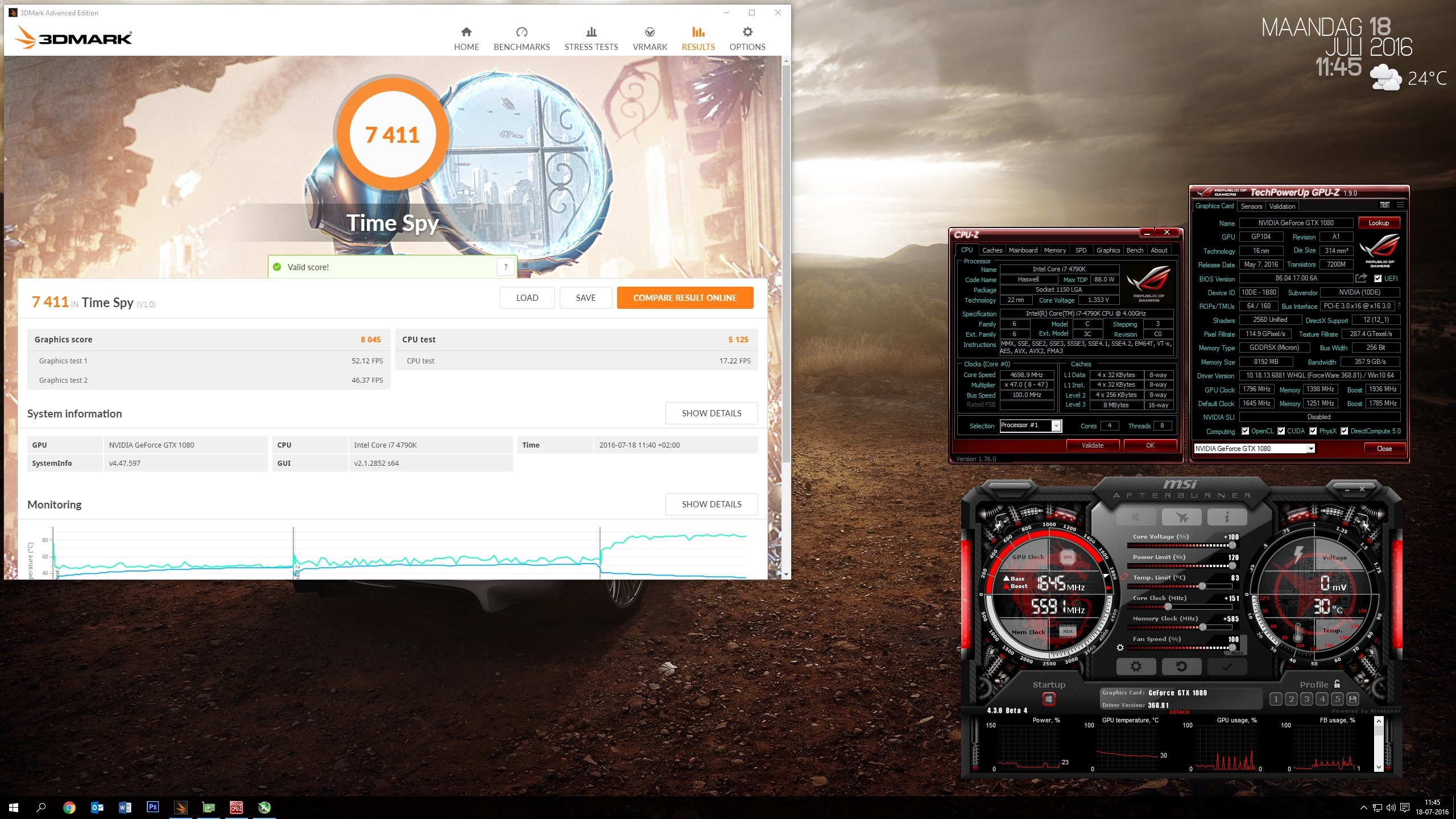This screenshot has height=819, width=1456.
Task: Click the Core Clock slider handle
Action: pyautogui.click(x=1168, y=607)
